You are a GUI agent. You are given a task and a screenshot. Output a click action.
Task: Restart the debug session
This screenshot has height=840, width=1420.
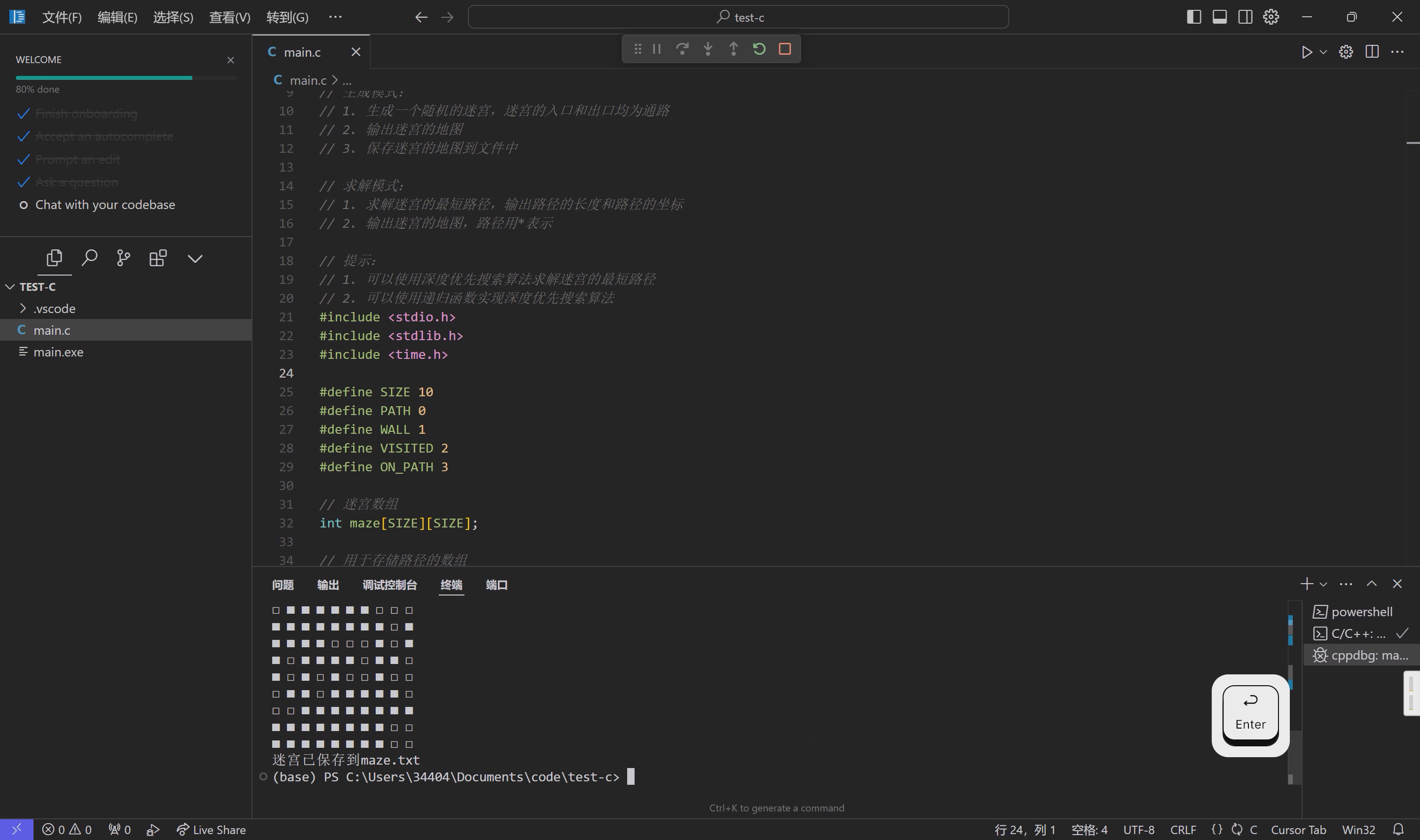click(x=759, y=49)
